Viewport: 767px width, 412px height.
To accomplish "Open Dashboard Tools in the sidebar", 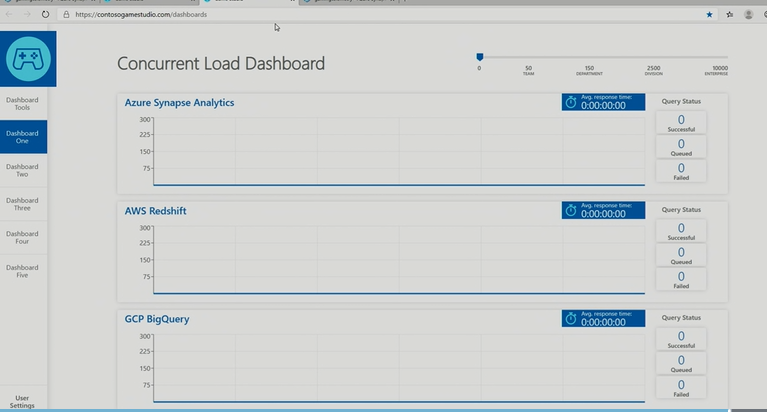I will click(x=23, y=103).
